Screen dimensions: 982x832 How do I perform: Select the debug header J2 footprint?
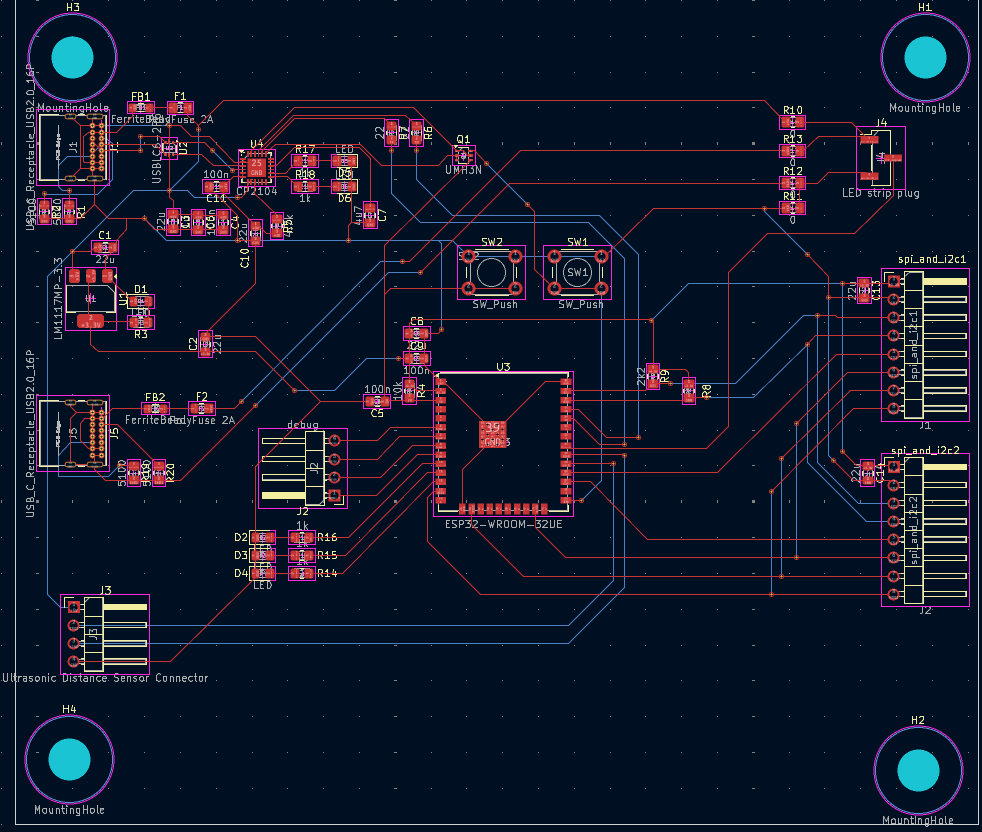pos(302,467)
